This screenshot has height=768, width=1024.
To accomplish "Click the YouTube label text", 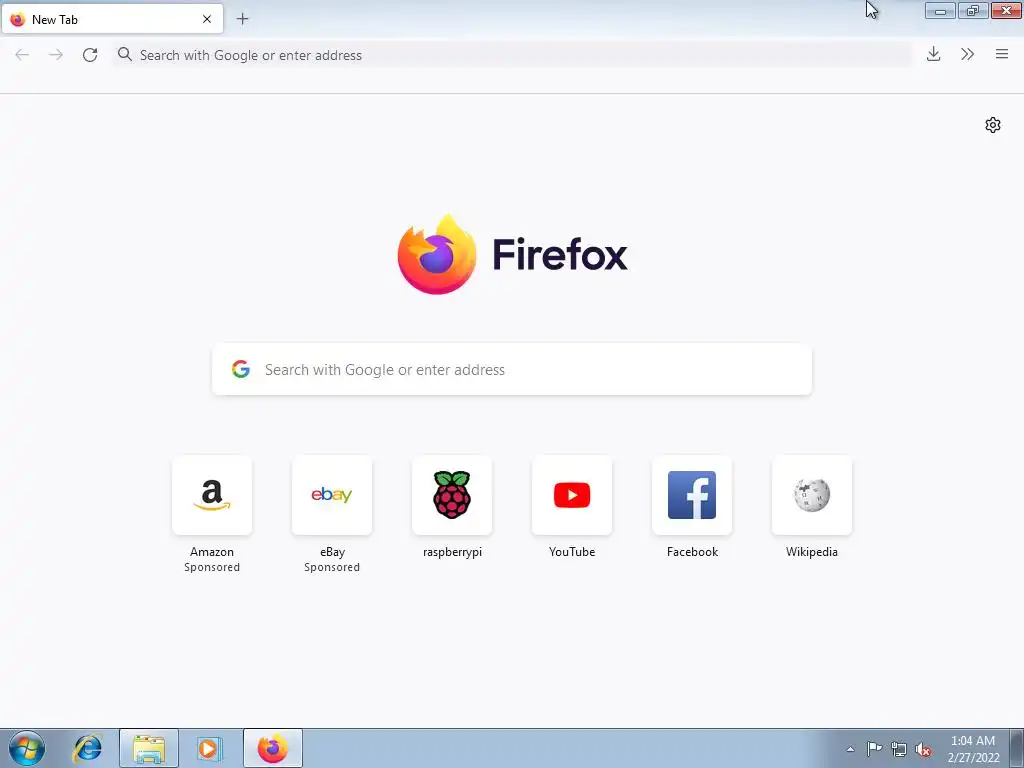I will tap(572, 552).
